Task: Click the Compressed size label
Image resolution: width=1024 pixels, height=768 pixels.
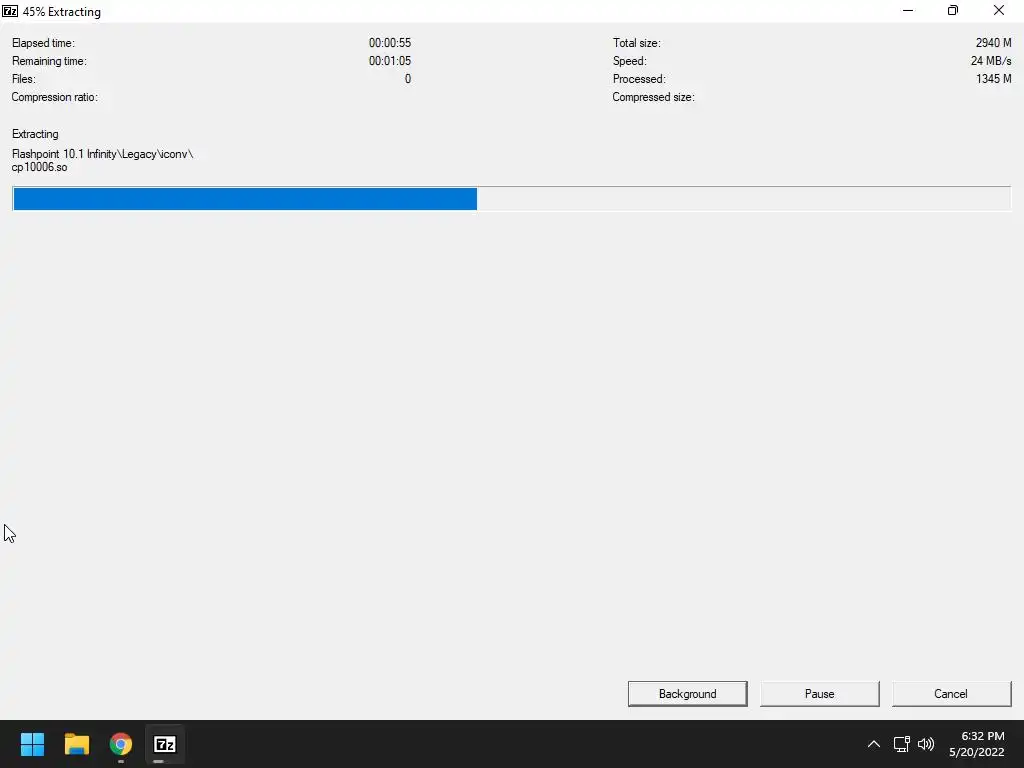Action: (653, 97)
